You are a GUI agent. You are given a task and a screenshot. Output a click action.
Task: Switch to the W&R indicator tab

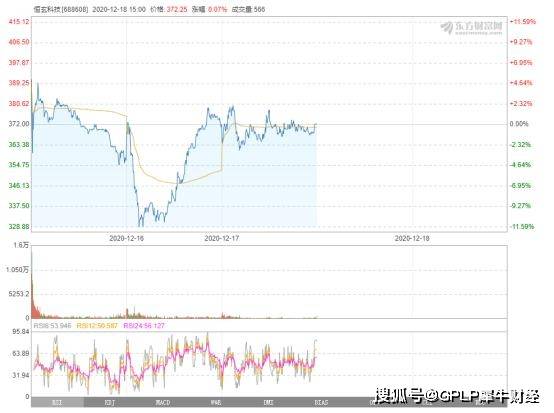tap(216, 403)
